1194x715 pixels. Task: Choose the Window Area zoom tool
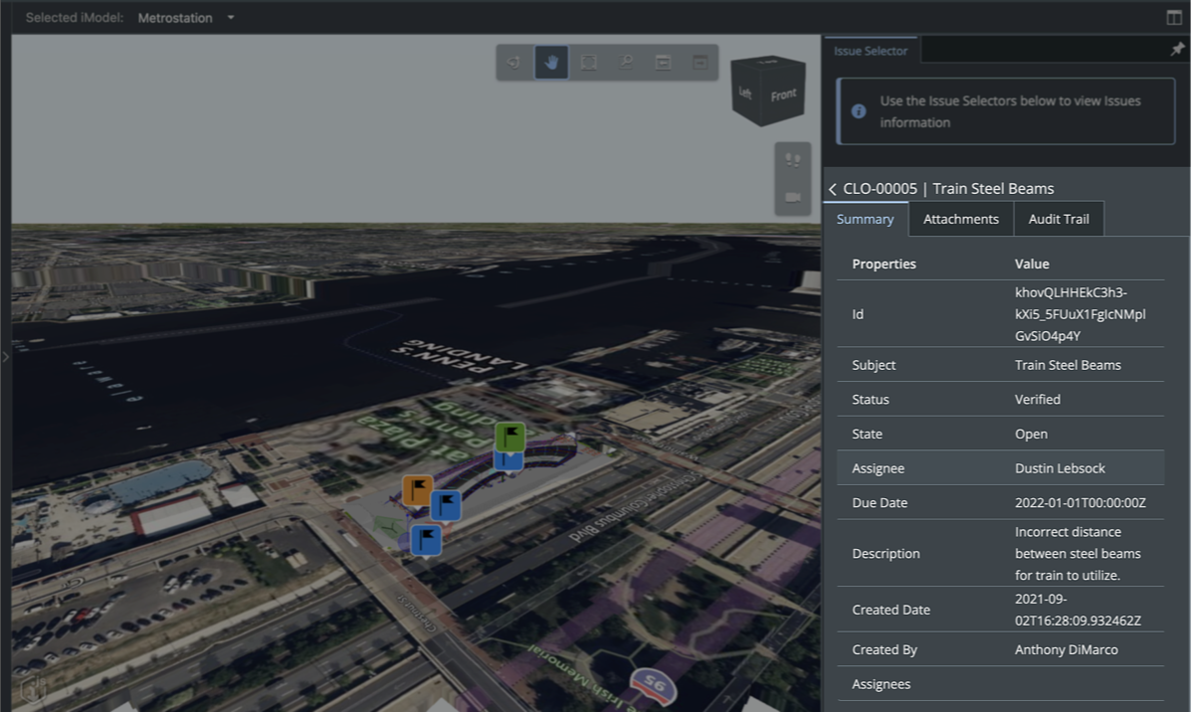[x=626, y=62]
